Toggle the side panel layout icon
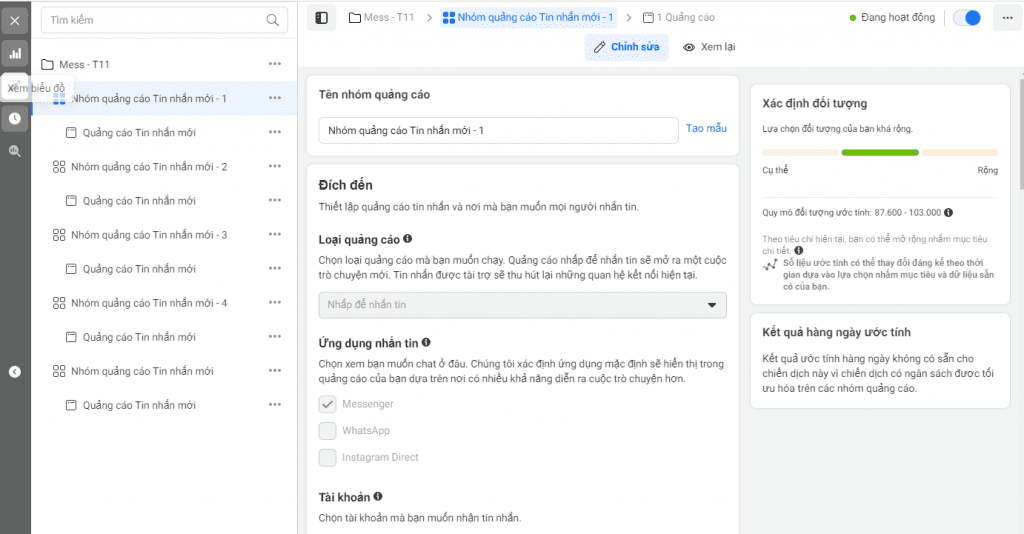Screen dimensions: 1024x534 click(x=321, y=18)
